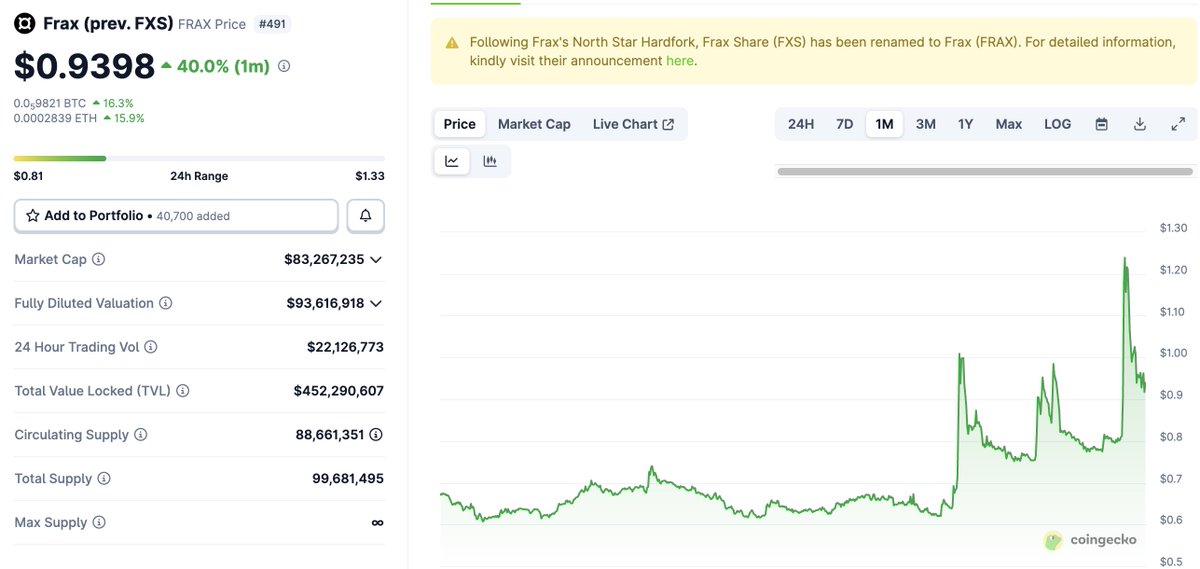Select the 1M time range

tap(884, 124)
